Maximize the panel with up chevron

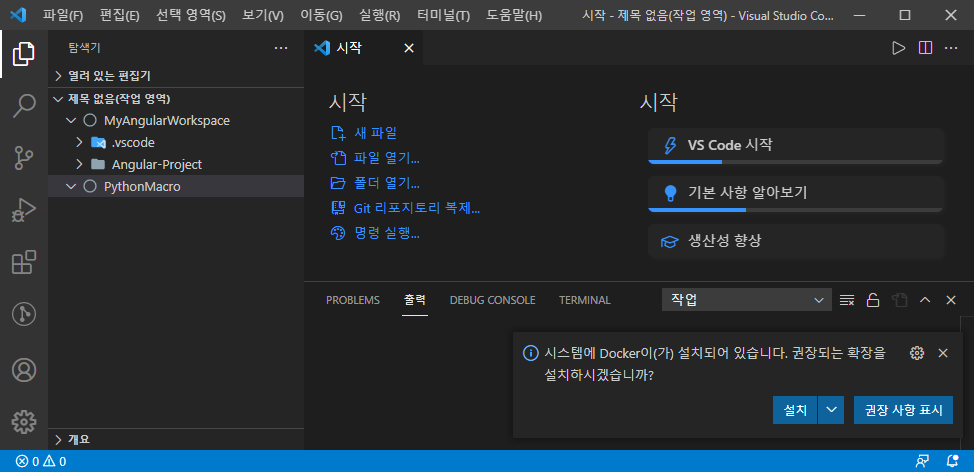pyautogui.click(x=925, y=300)
